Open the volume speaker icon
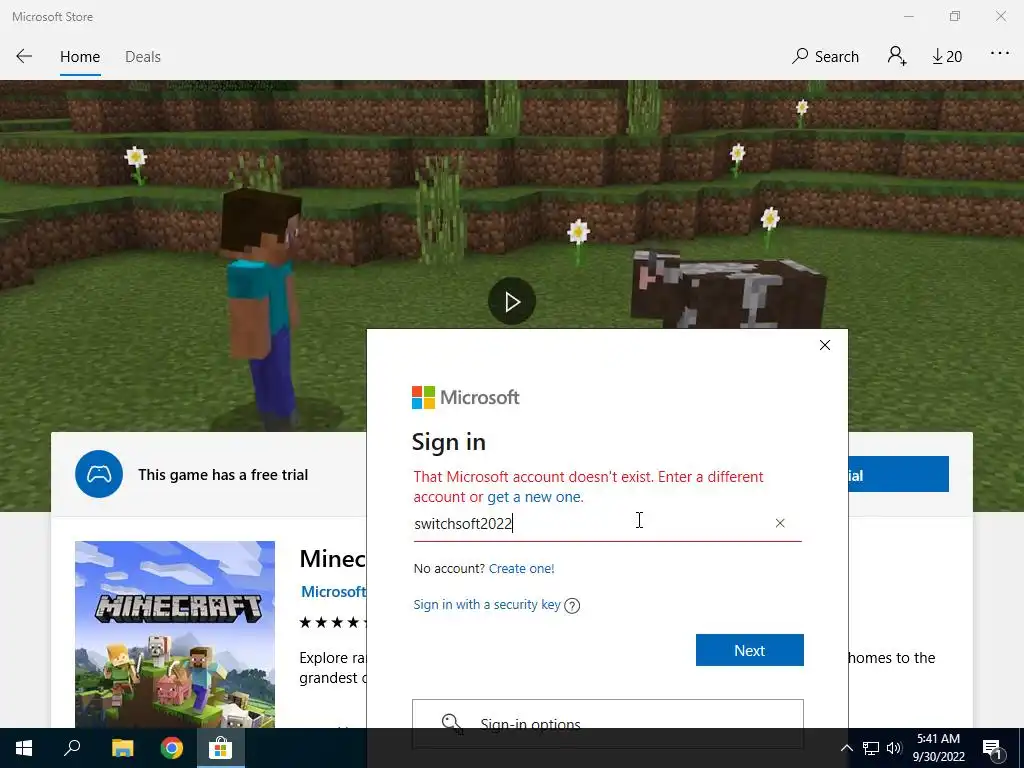Screen dimensions: 1024x768 click(x=894, y=748)
